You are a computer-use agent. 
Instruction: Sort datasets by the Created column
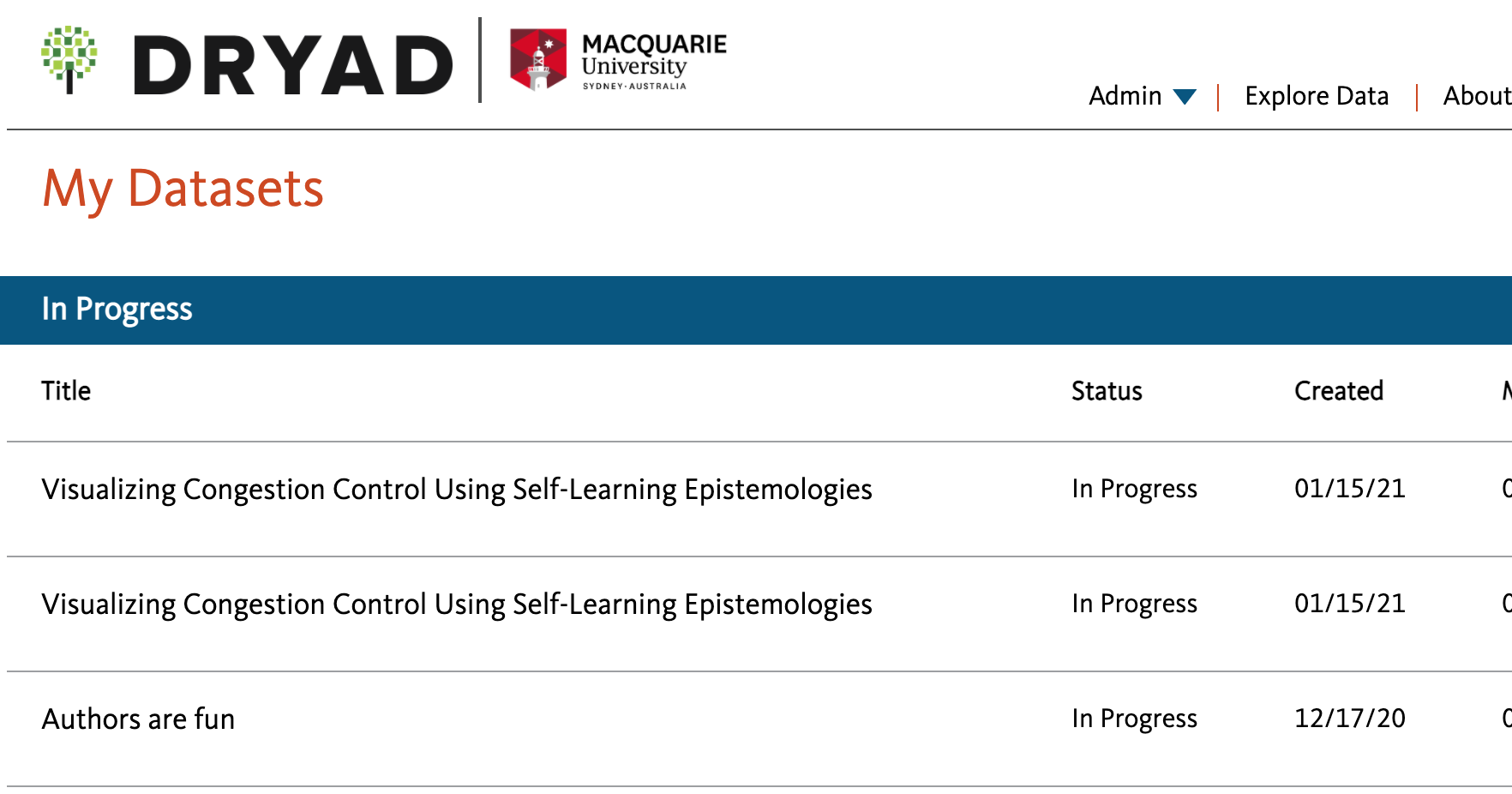pos(1339,391)
